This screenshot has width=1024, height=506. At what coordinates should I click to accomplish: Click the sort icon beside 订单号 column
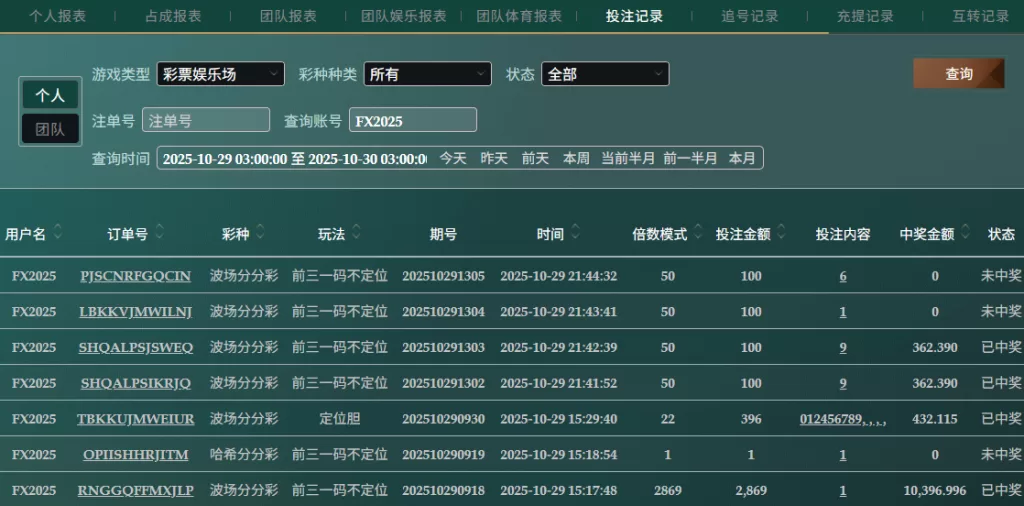pyautogui.click(x=160, y=233)
